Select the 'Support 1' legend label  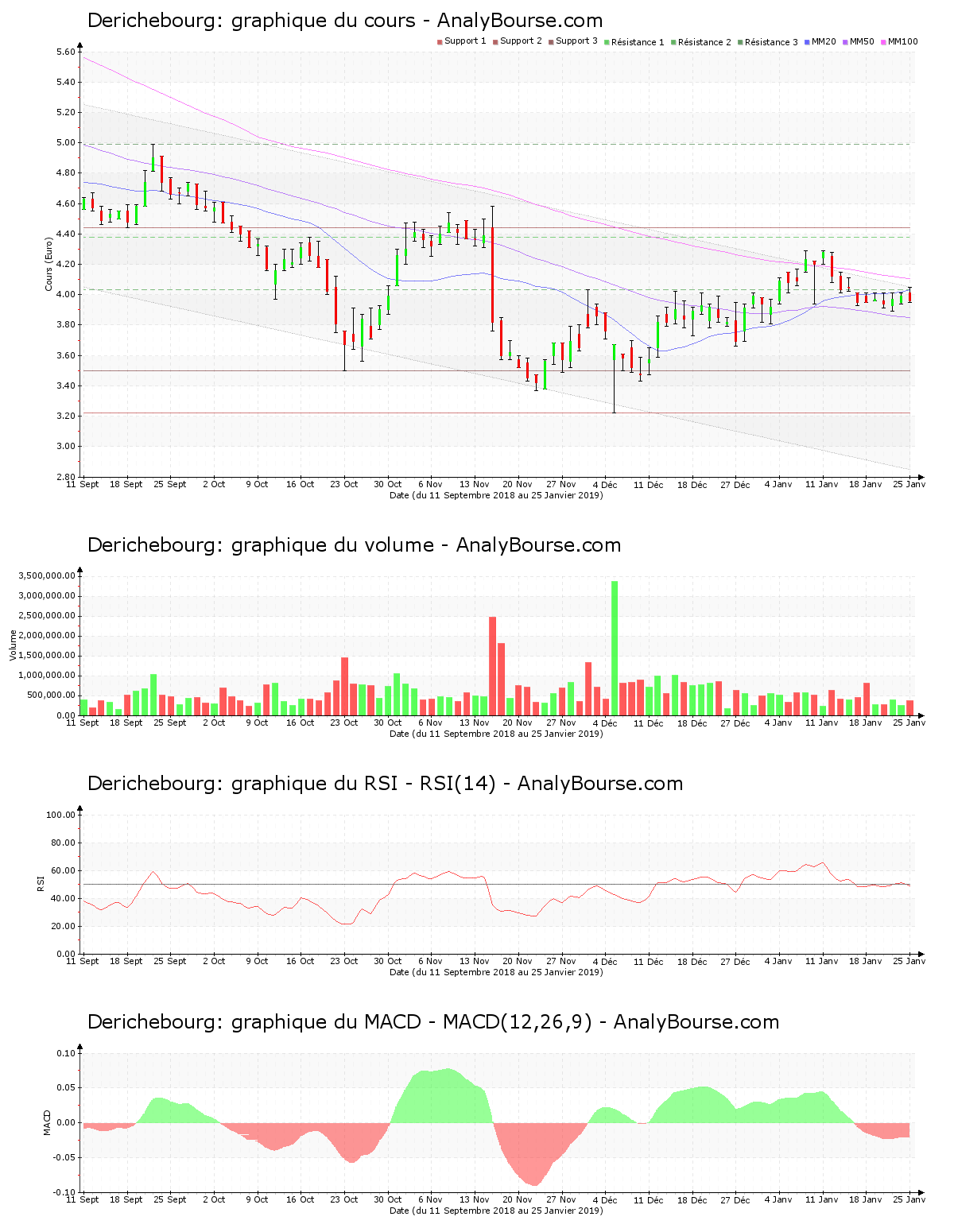coord(465,41)
